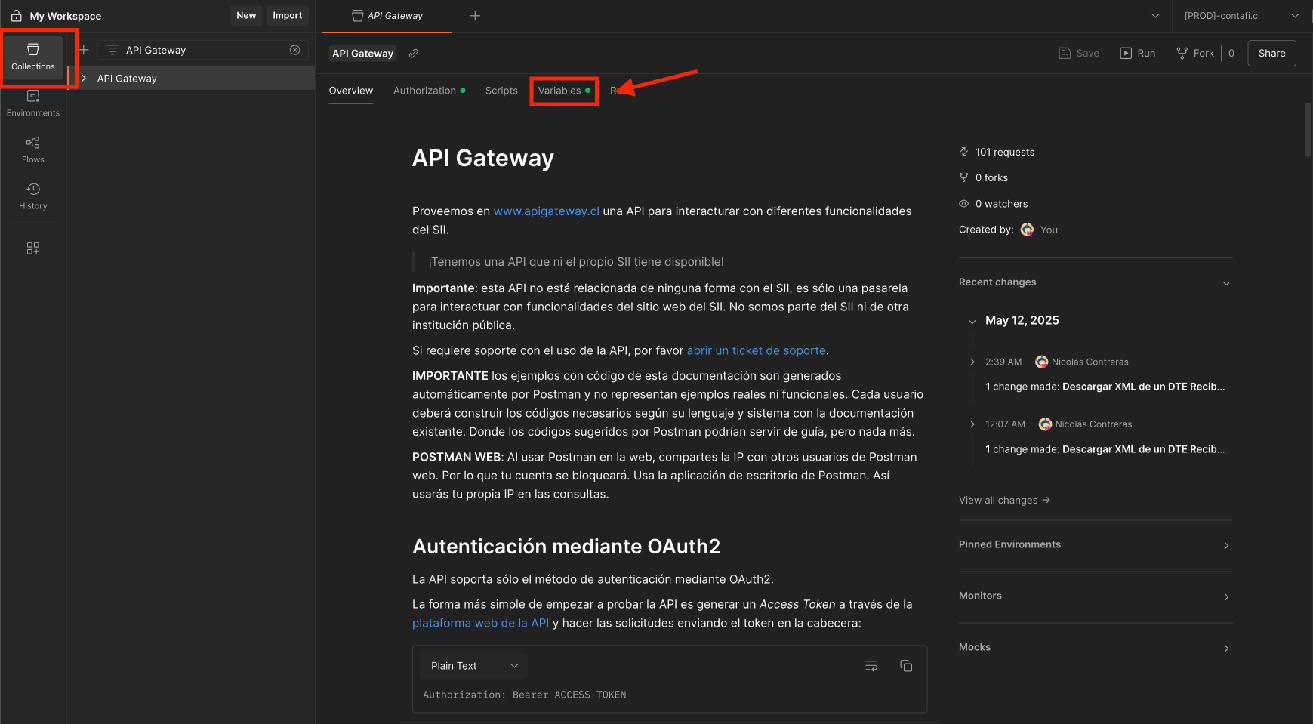Click the configure sidebar grid-plus icon
1313x724 pixels.
pos(33,248)
